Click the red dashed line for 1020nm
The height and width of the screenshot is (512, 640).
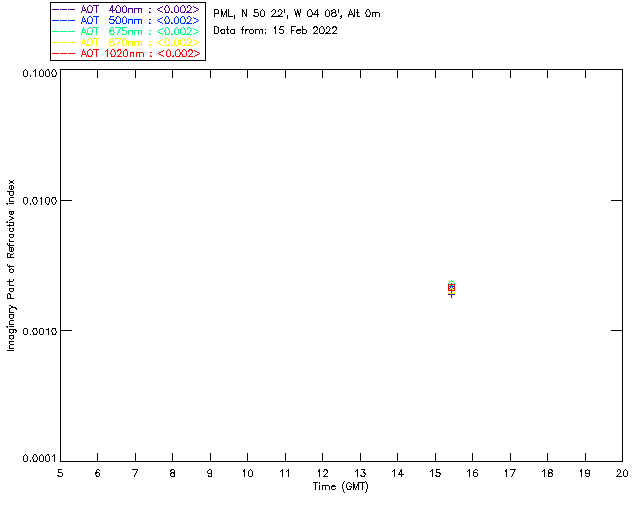point(64,53)
